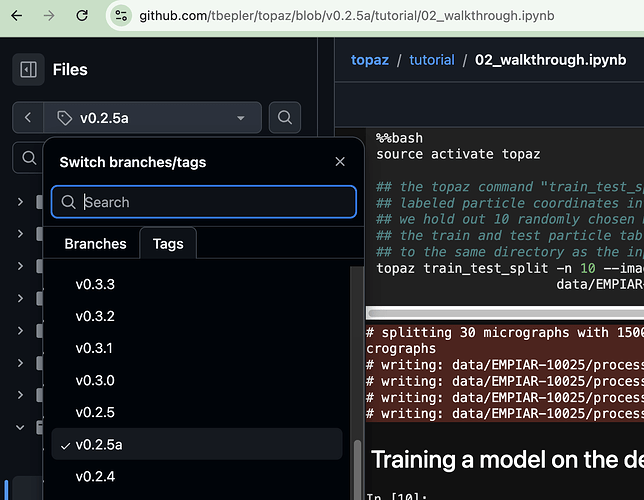
Task: Select the Tags tab
Action: 168,244
